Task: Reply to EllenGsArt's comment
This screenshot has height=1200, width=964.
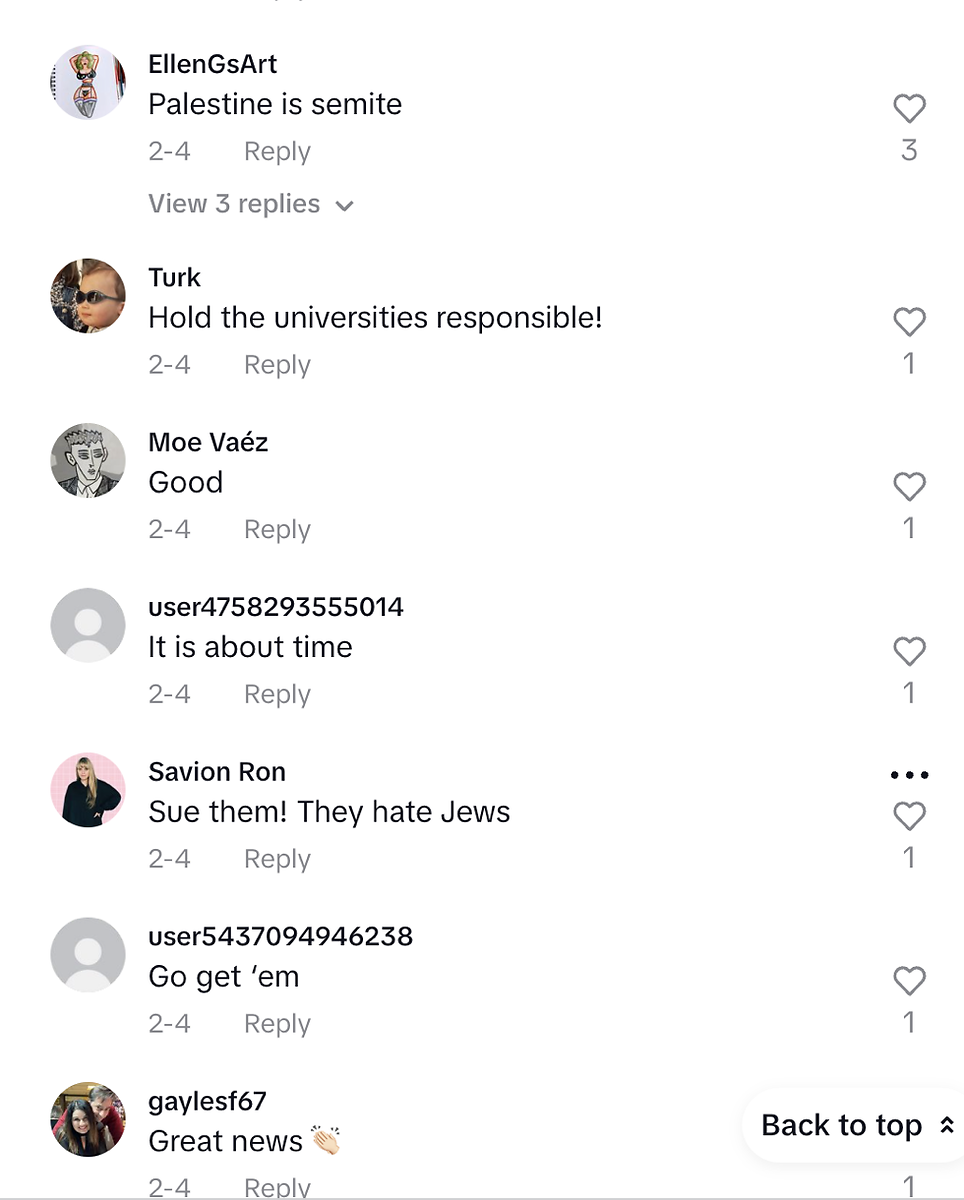Action: click(x=277, y=152)
